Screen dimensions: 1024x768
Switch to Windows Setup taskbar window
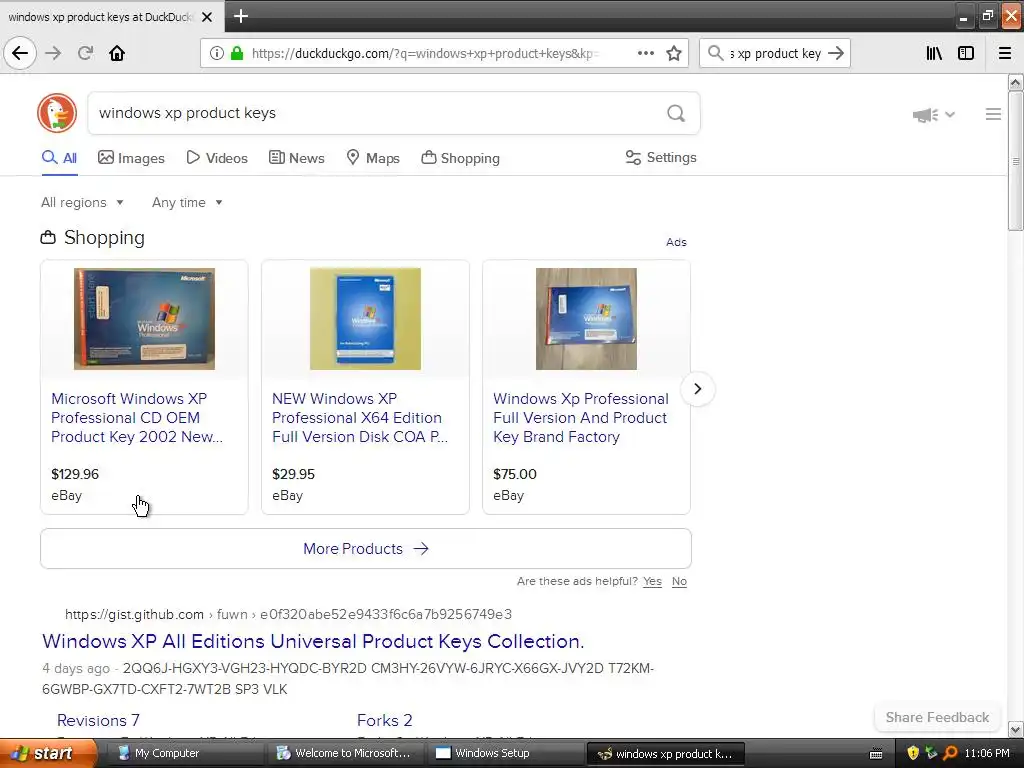[x=504, y=753]
